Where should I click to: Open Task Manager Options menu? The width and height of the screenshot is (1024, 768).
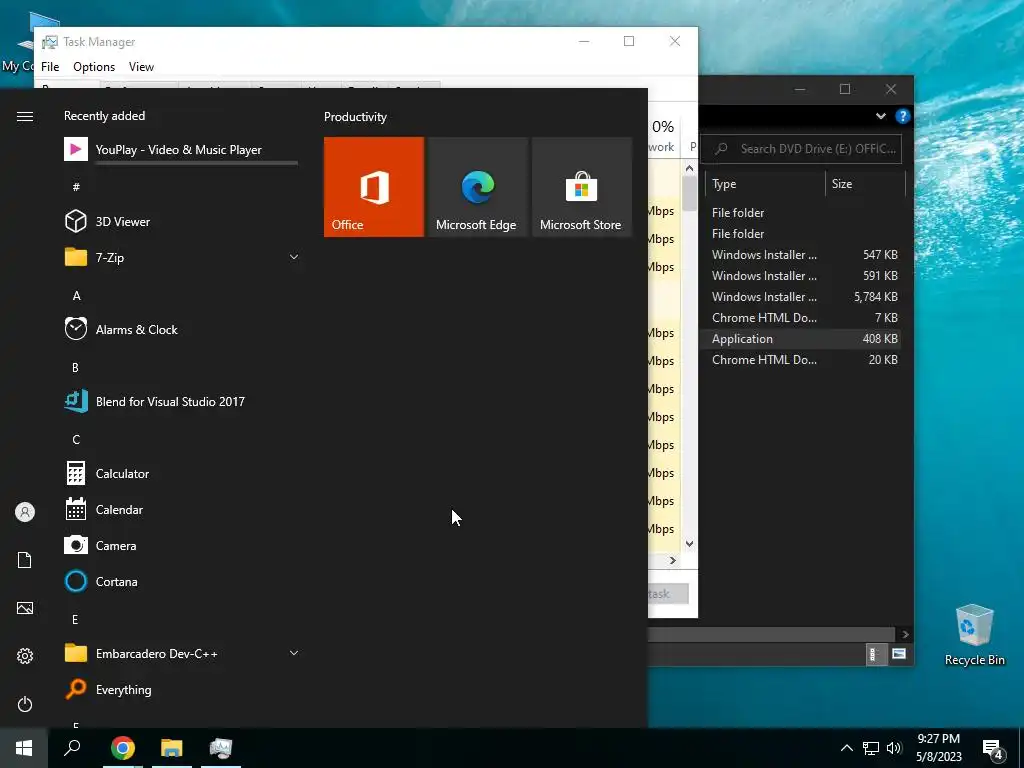[94, 67]
